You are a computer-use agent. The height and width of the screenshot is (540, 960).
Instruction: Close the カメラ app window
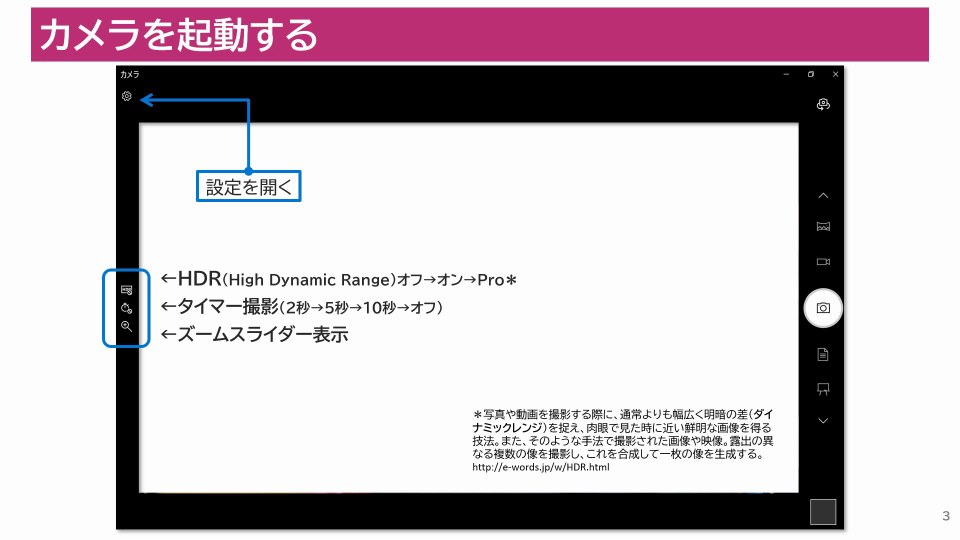835,74
